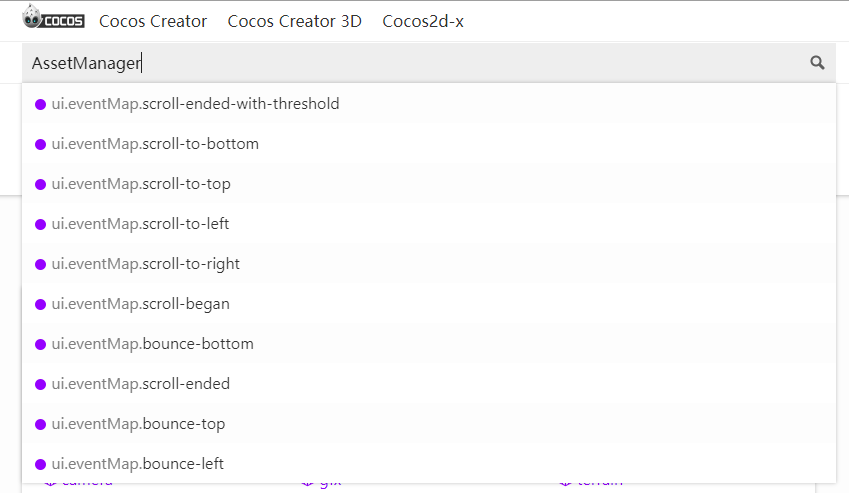Click purple dot beside scroll-to-bottom result
The image size is (849, 493).
[41, 144]
